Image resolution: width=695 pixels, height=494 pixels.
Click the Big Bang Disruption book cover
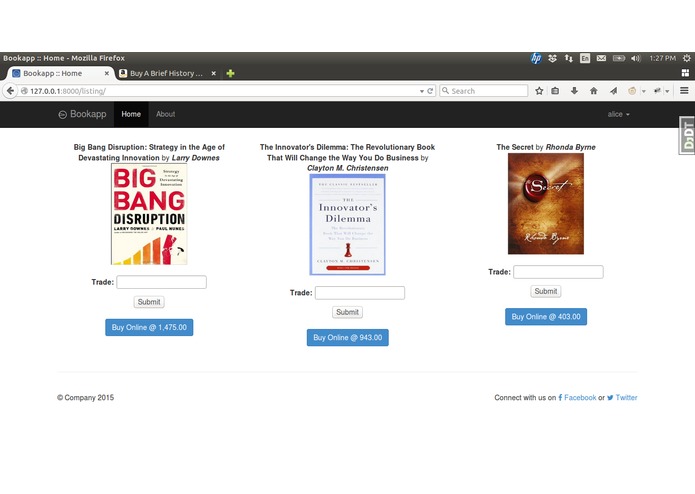pos(149,214)
